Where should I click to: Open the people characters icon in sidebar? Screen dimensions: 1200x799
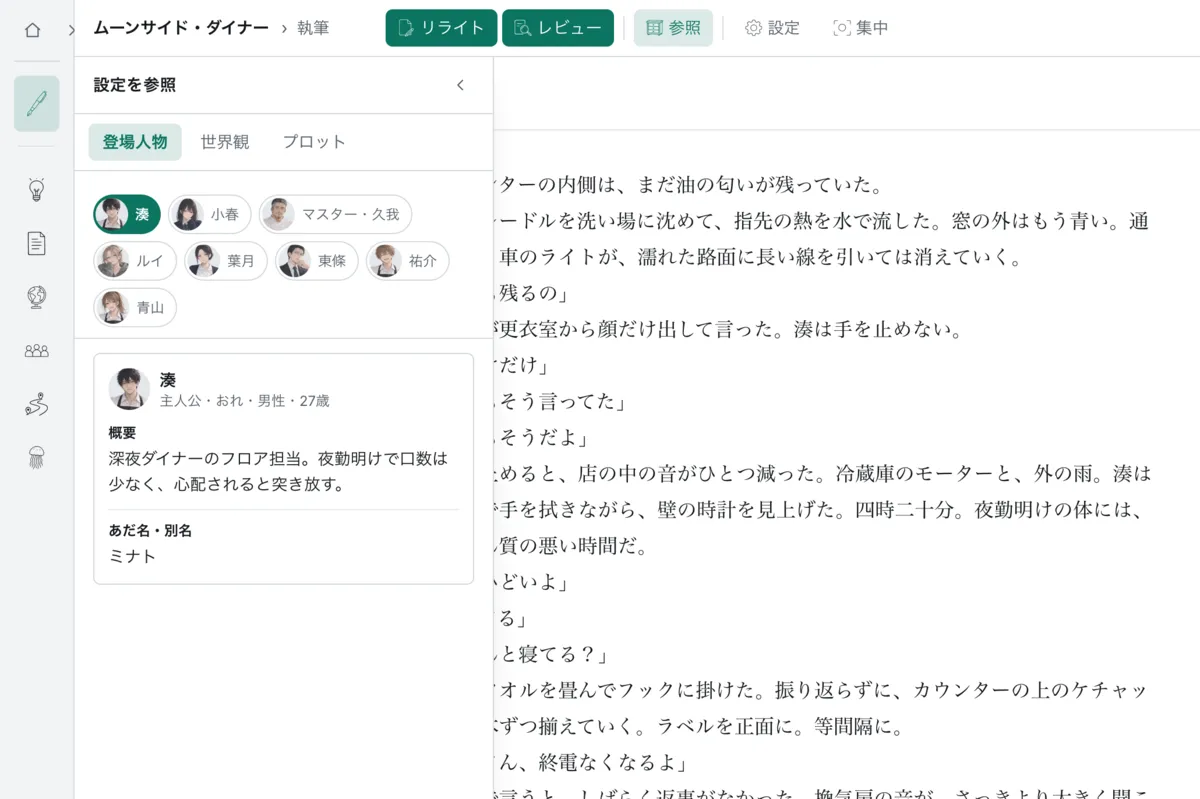click(37, 351)
